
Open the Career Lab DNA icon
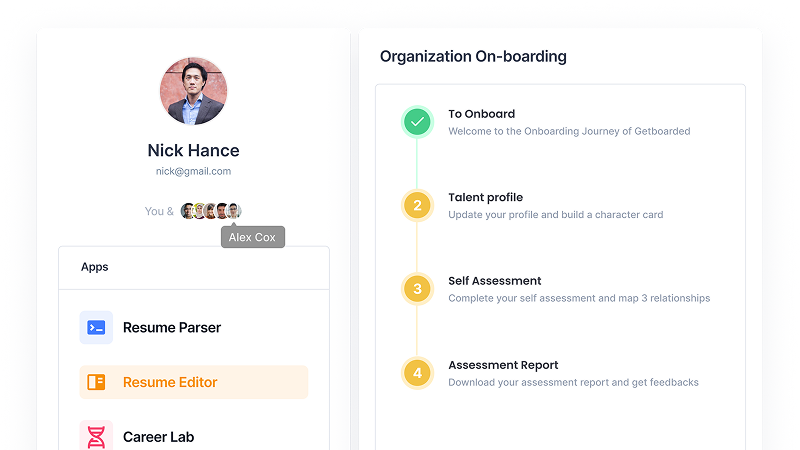tap(96, 436)
